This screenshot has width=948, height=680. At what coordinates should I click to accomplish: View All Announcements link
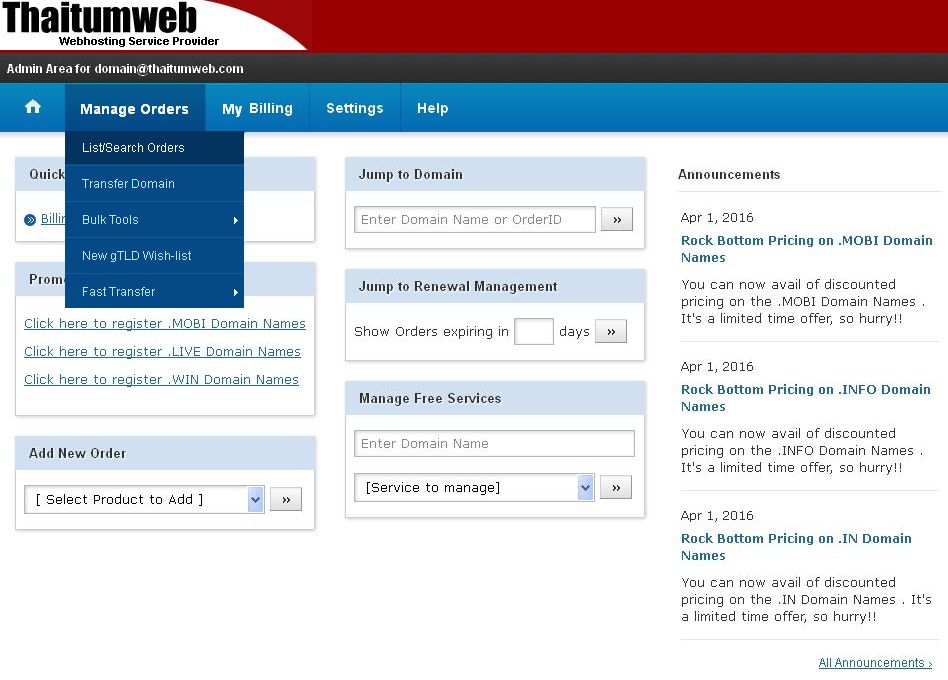875,662
